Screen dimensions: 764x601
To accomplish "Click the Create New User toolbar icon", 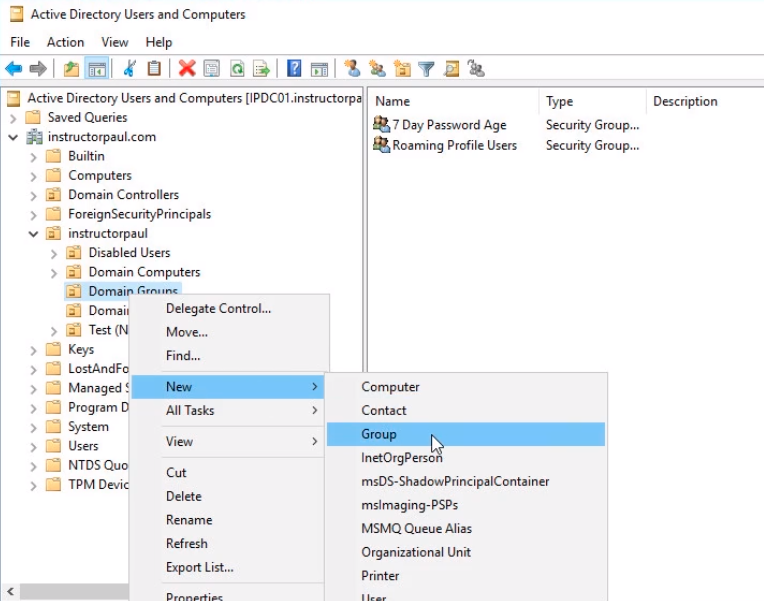I will 352,69.
